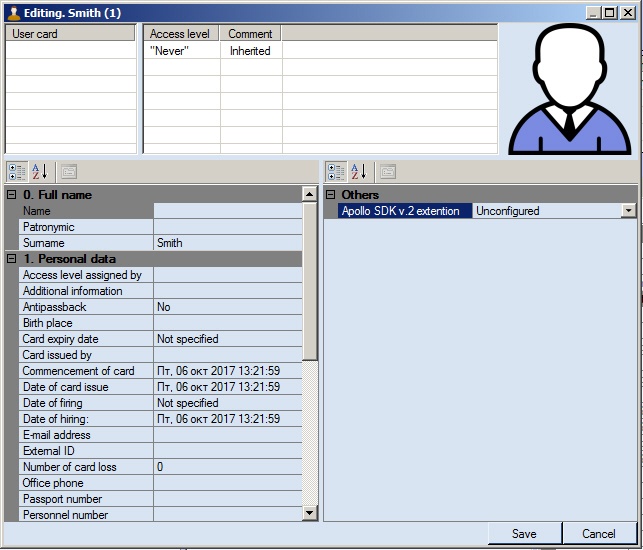Select the Inherited comment cell
Image resolution: width=643 pixels, height=550 pixels.
coord(251,51)
